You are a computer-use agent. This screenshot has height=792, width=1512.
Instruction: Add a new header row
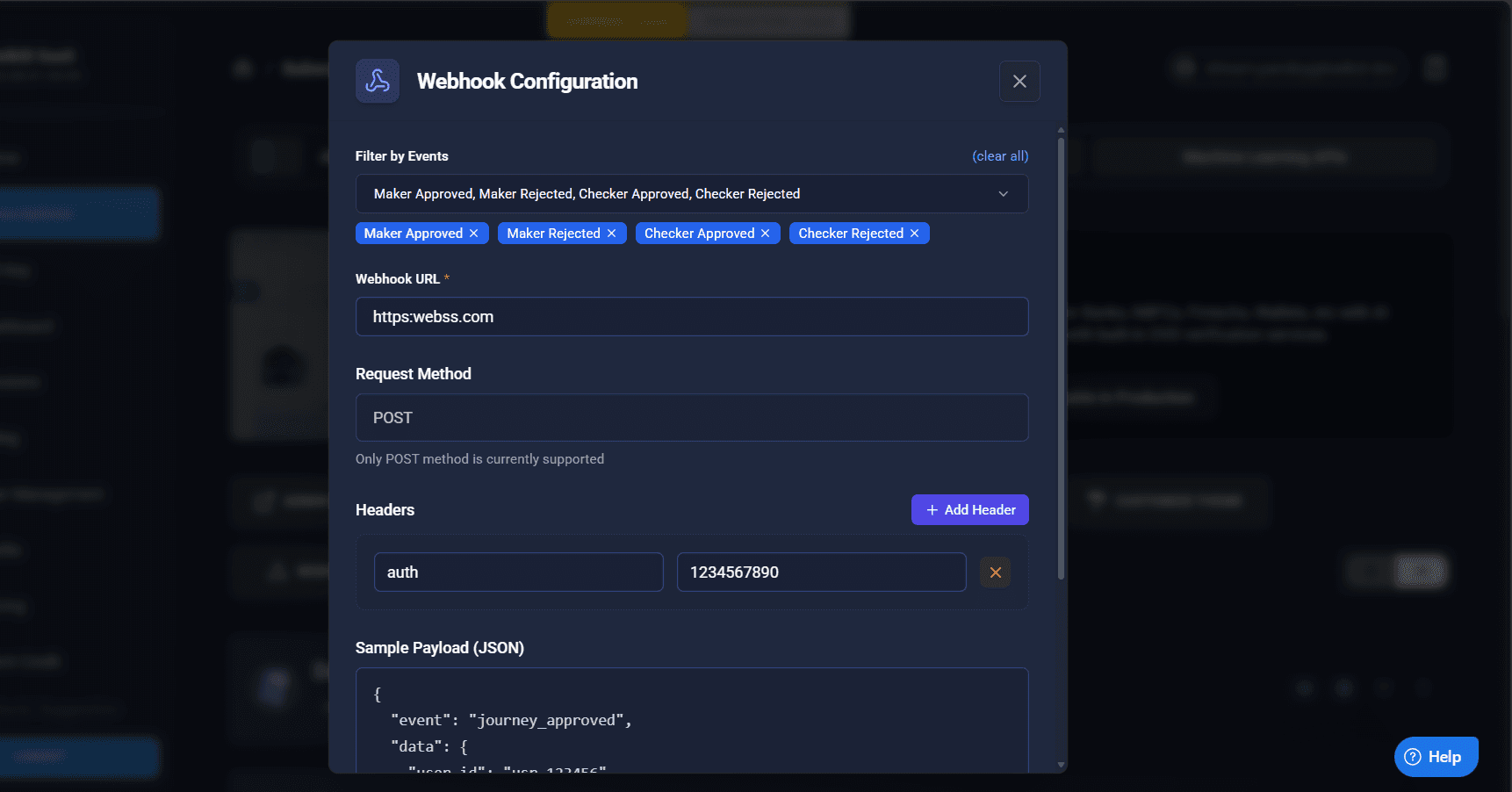970,510
